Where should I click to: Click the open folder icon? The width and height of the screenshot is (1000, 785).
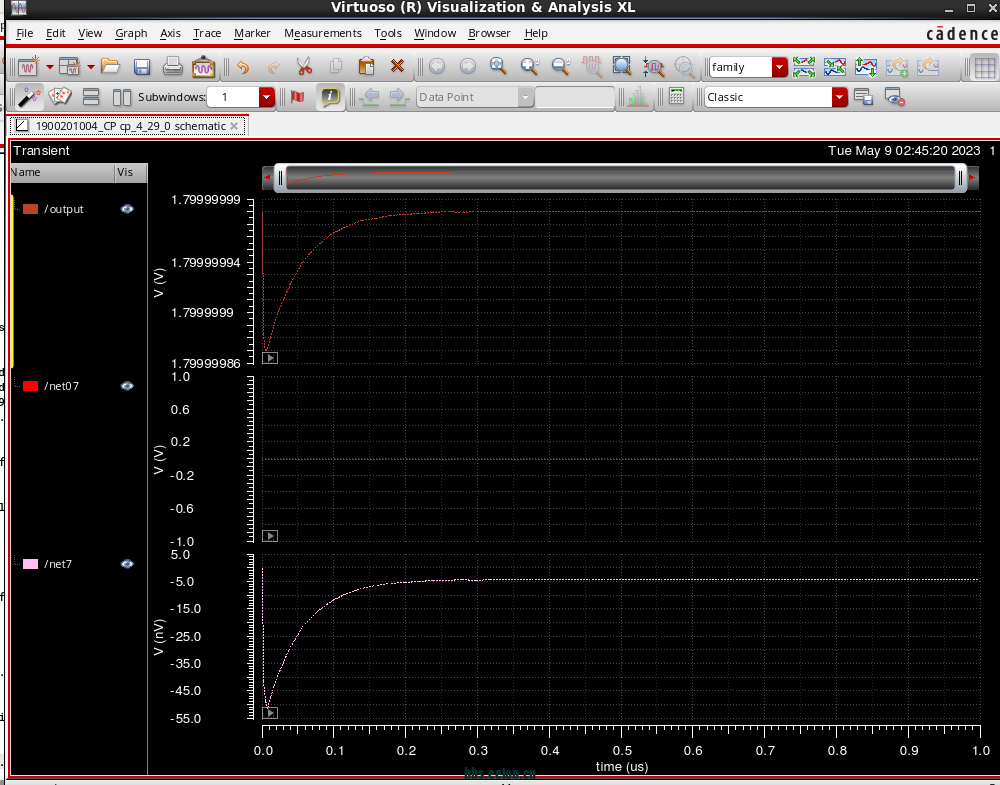tap(110, 67)
